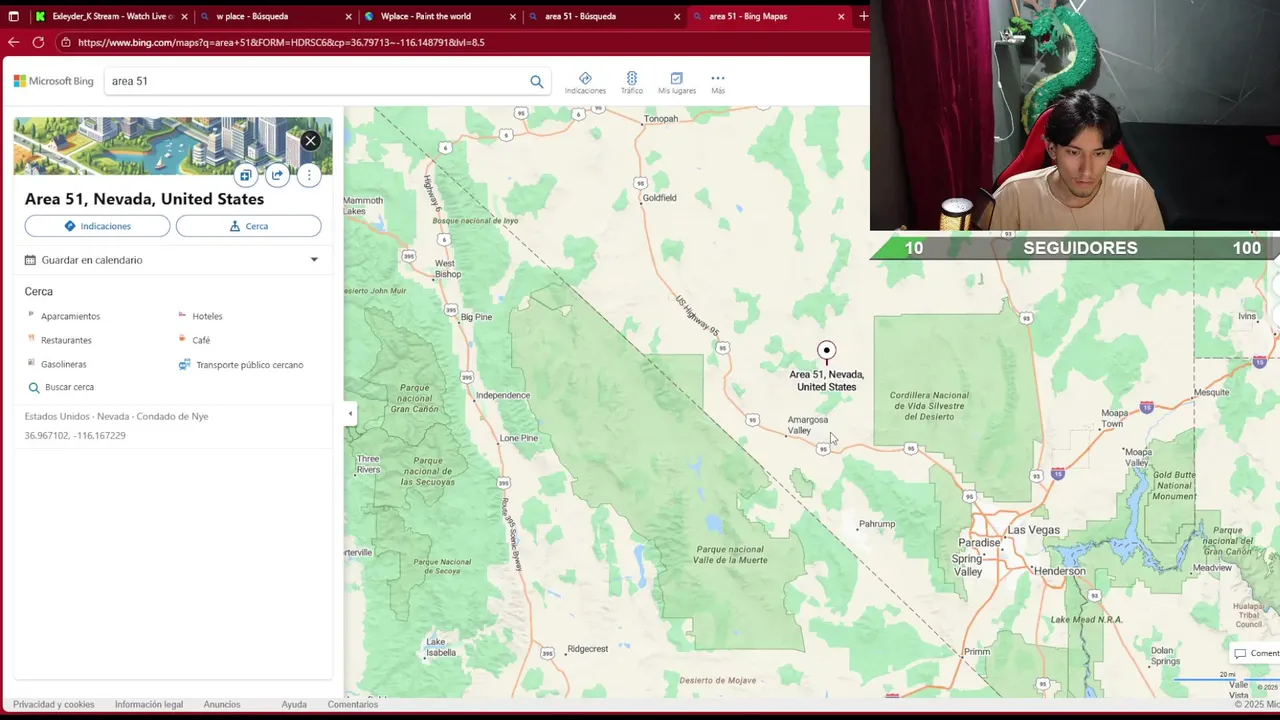Screen dimensions: 1280x720
Task: Close the w place - Búsqueda tab
Action: coord(348,17)
